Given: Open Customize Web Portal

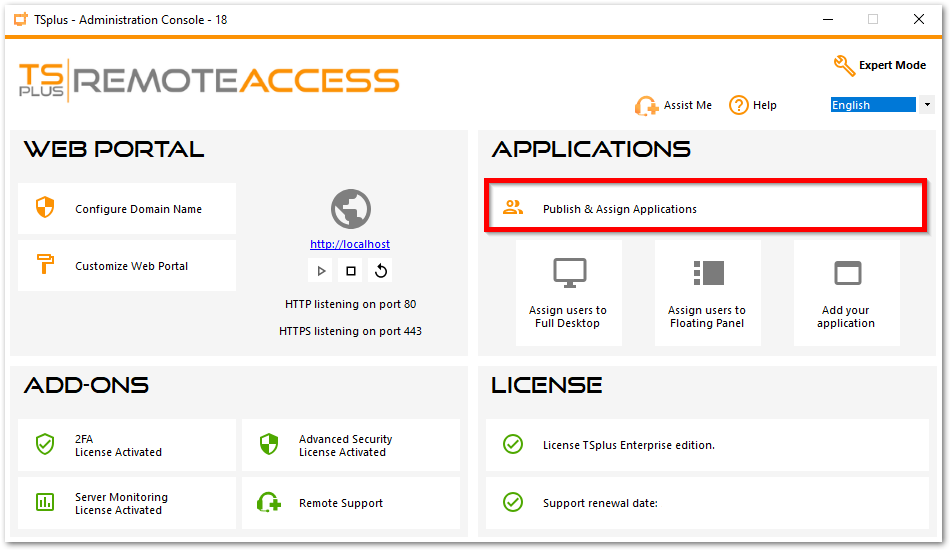Looking at the screenshot, I should coord(127,266).
